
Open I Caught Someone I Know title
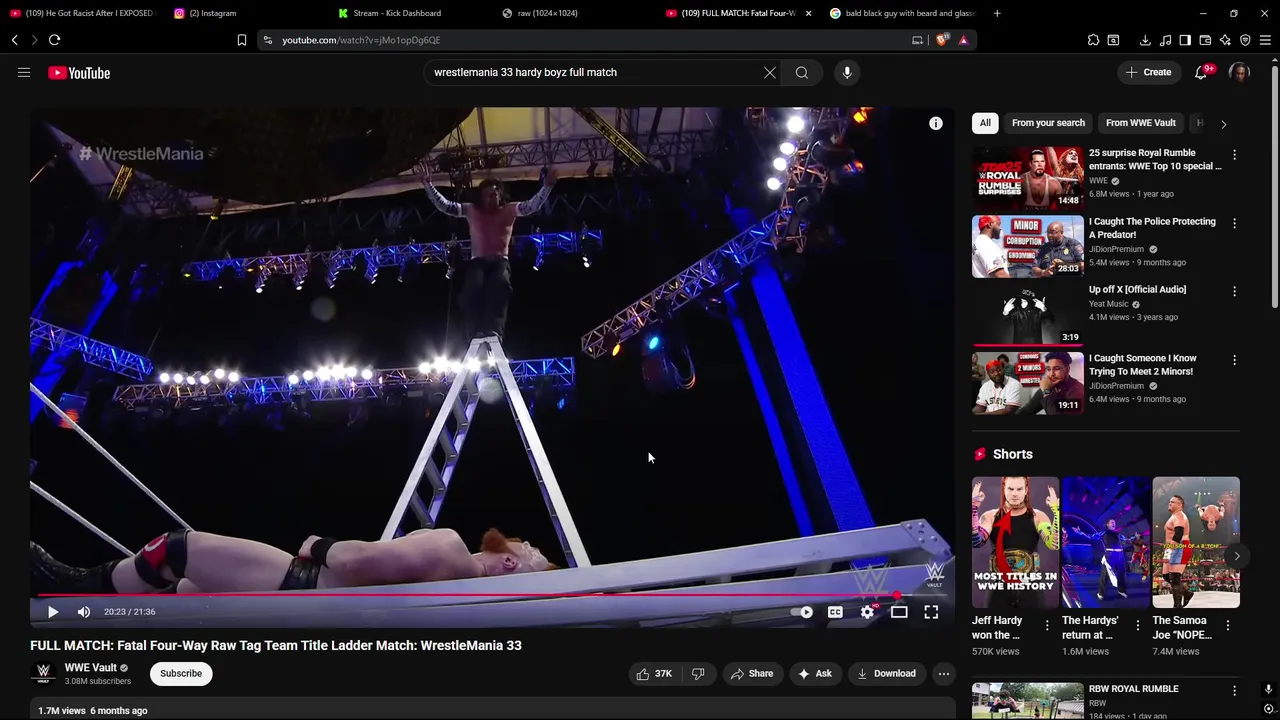(x=1142, y=365)
